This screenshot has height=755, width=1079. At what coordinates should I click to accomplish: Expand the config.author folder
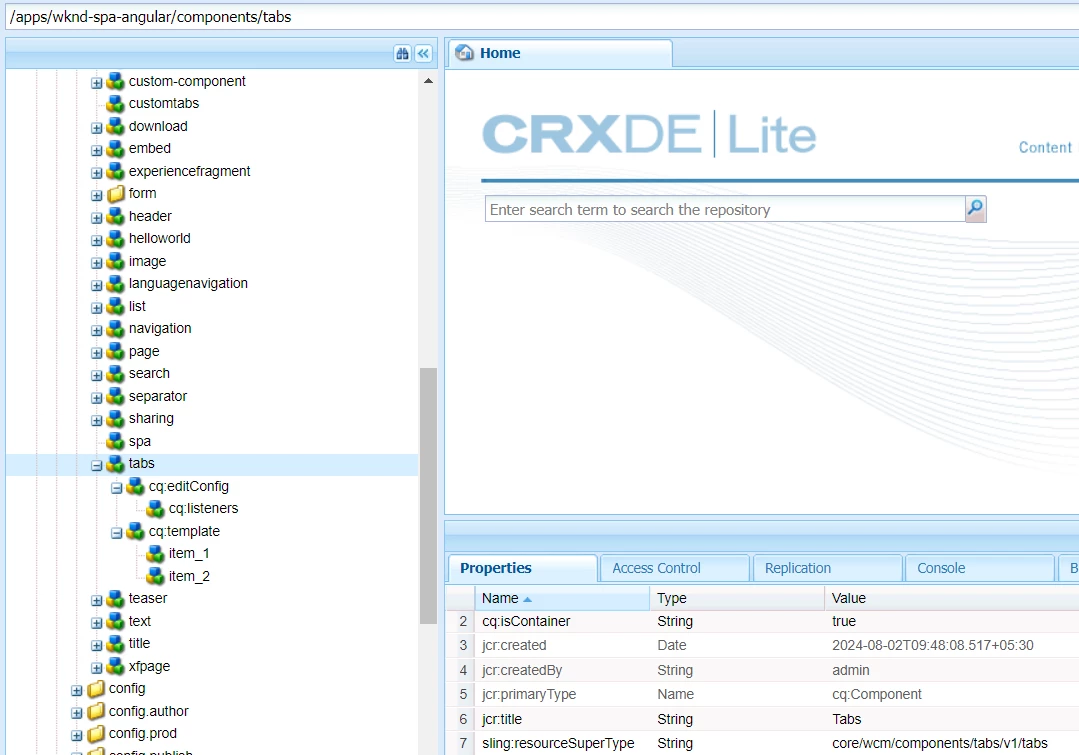click(x=77, y=714)
